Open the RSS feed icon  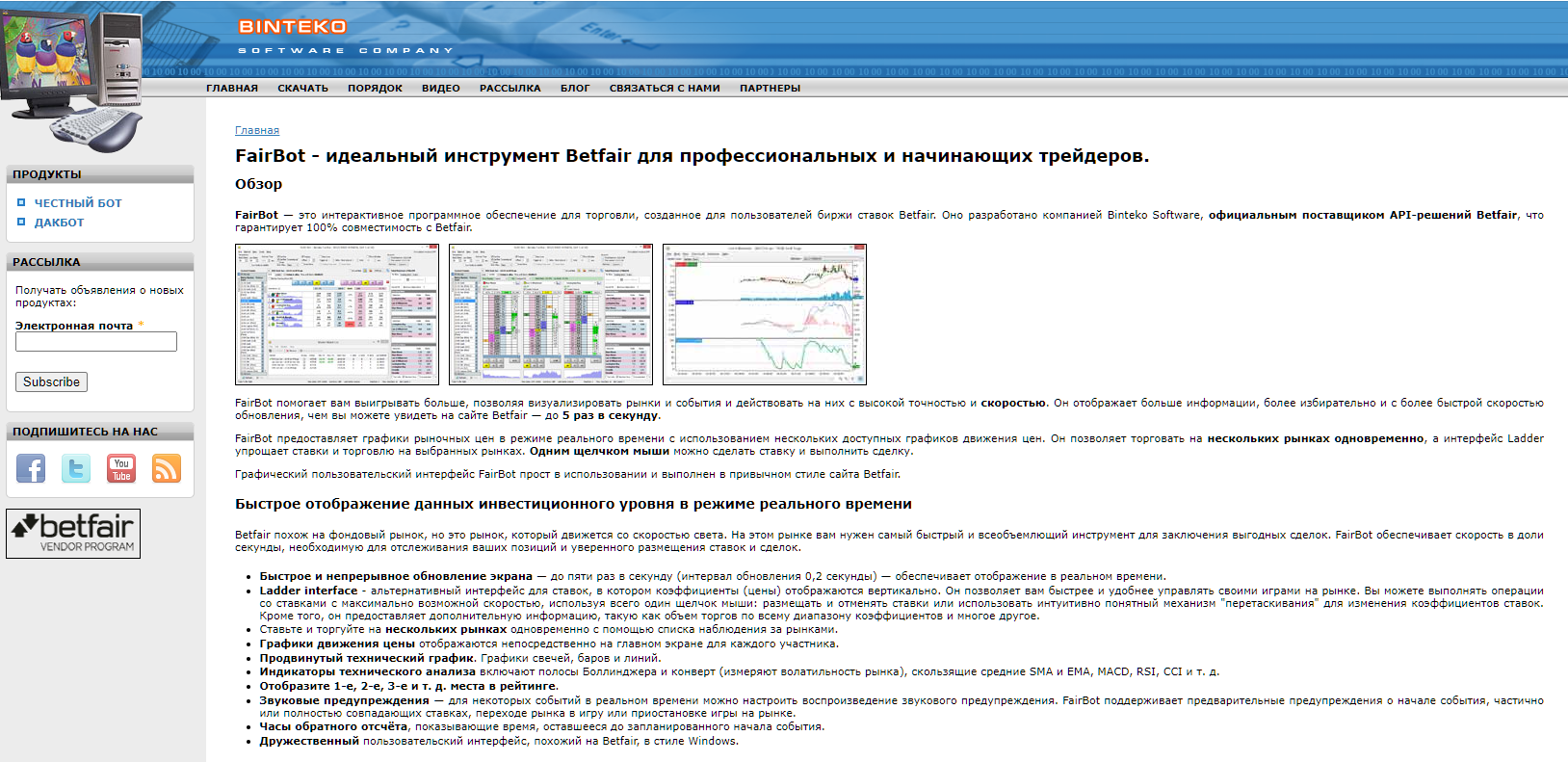point(167,469)
